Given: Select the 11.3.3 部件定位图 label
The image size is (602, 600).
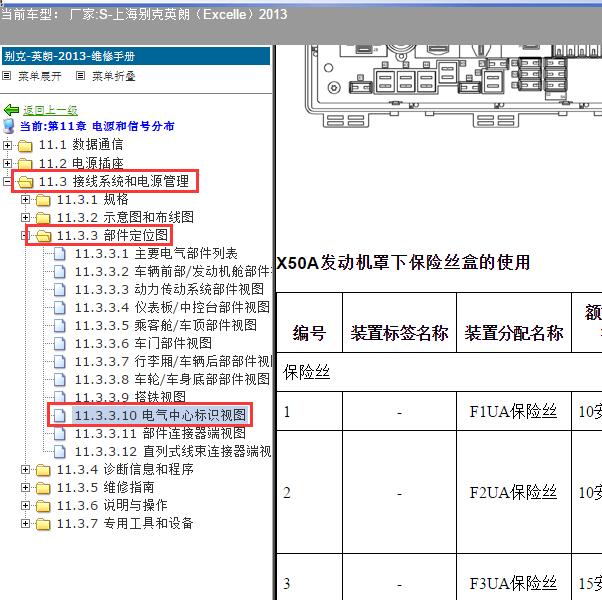Looking at the screenshot, I should tap(112, 235).
